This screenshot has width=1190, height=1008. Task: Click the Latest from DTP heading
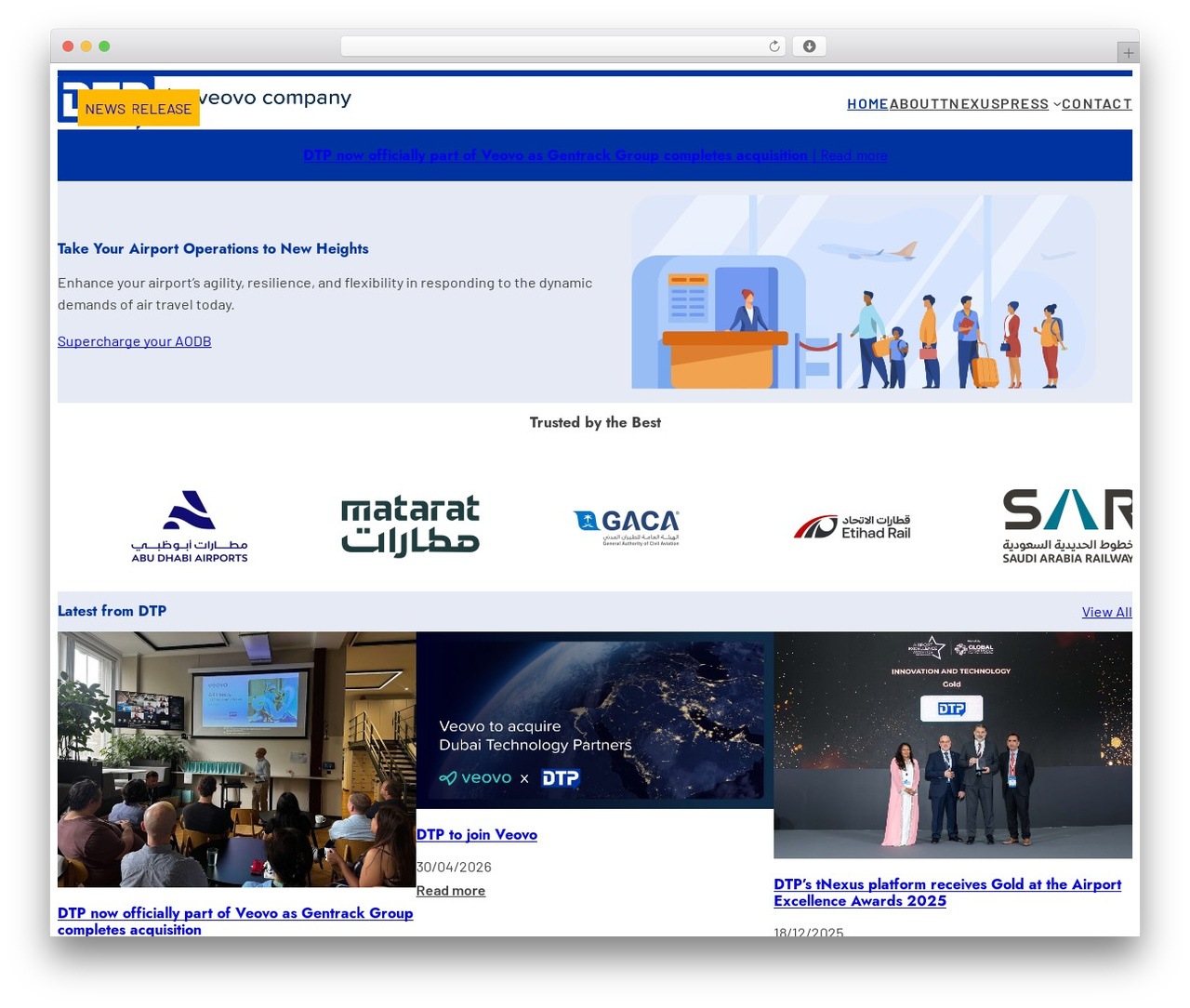[x=112, y=611]
